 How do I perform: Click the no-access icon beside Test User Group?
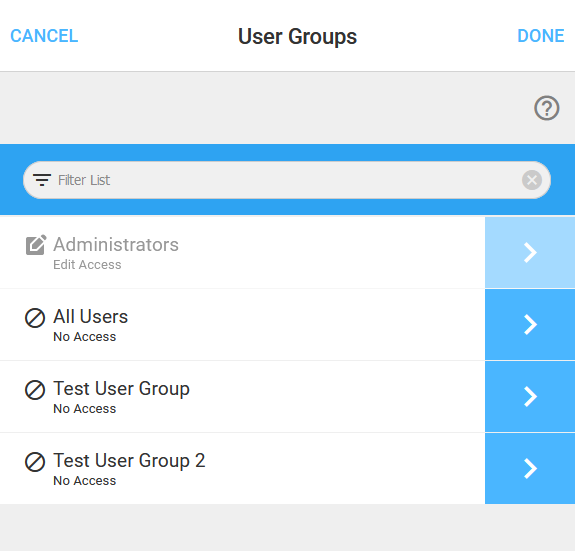click(35, 389)
